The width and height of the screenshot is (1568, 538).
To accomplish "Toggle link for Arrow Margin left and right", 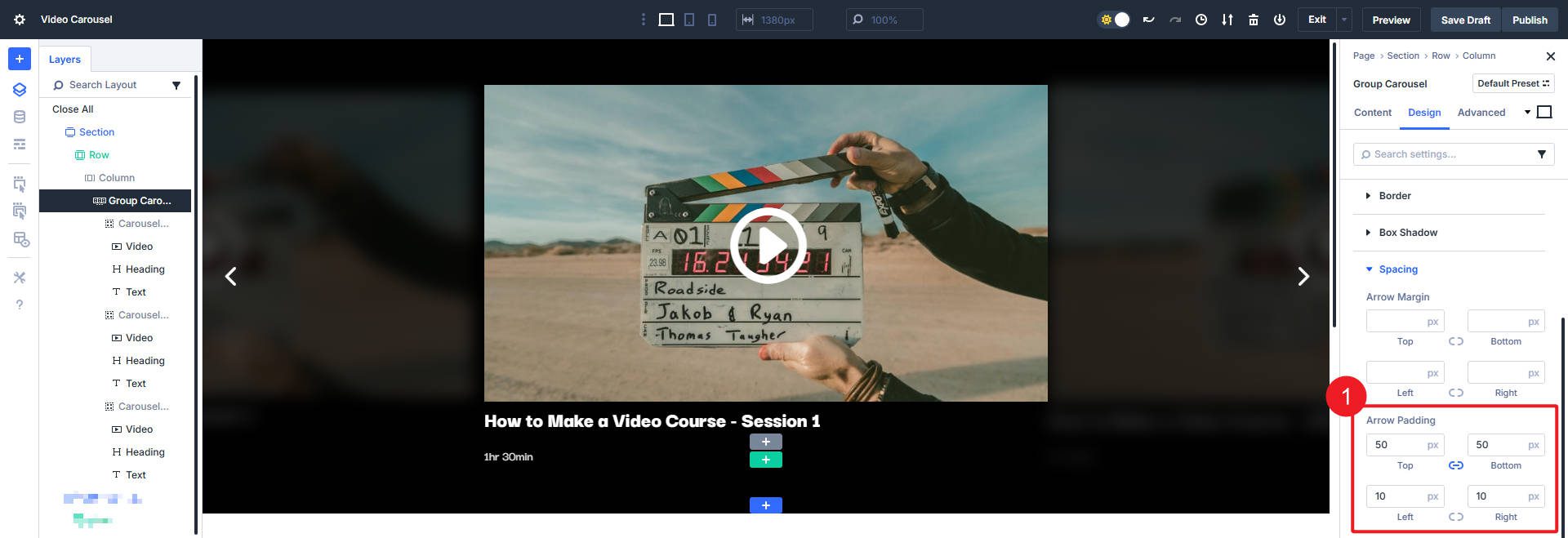I will (x=1455, y=393).
